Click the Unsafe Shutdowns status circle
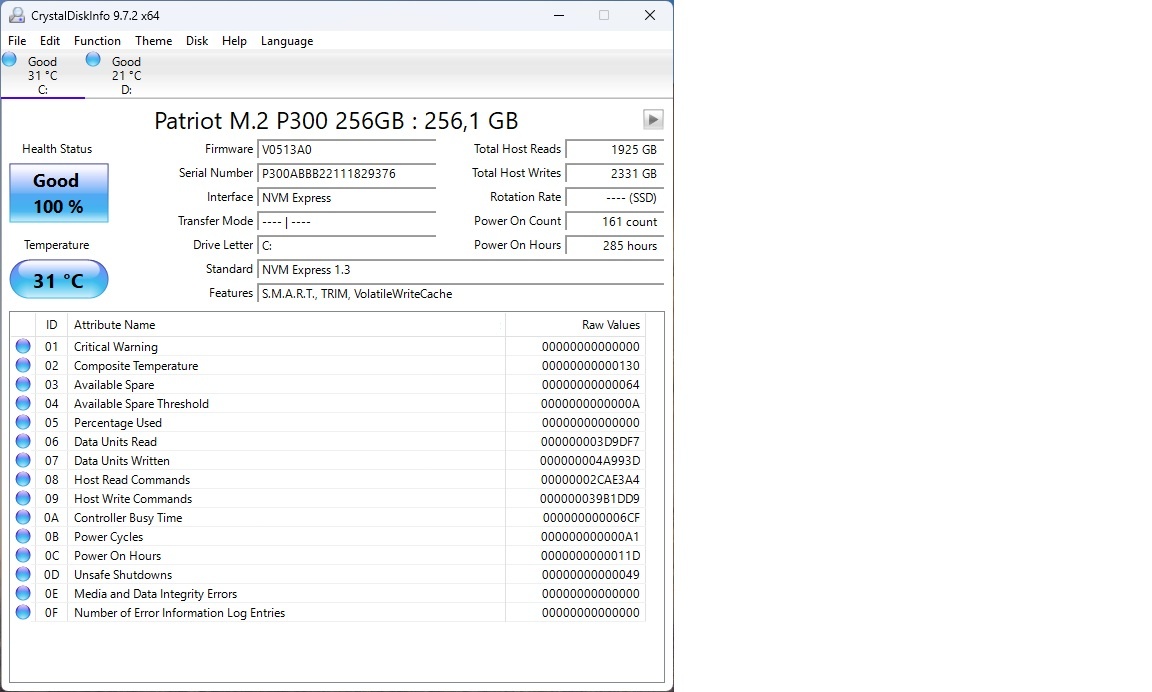The height and width of the screenshot is (692, 1152). pos(23,574)
